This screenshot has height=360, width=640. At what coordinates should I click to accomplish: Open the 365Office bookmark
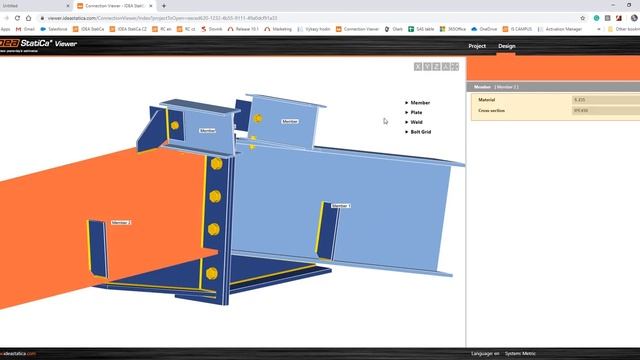click(453, 29)
